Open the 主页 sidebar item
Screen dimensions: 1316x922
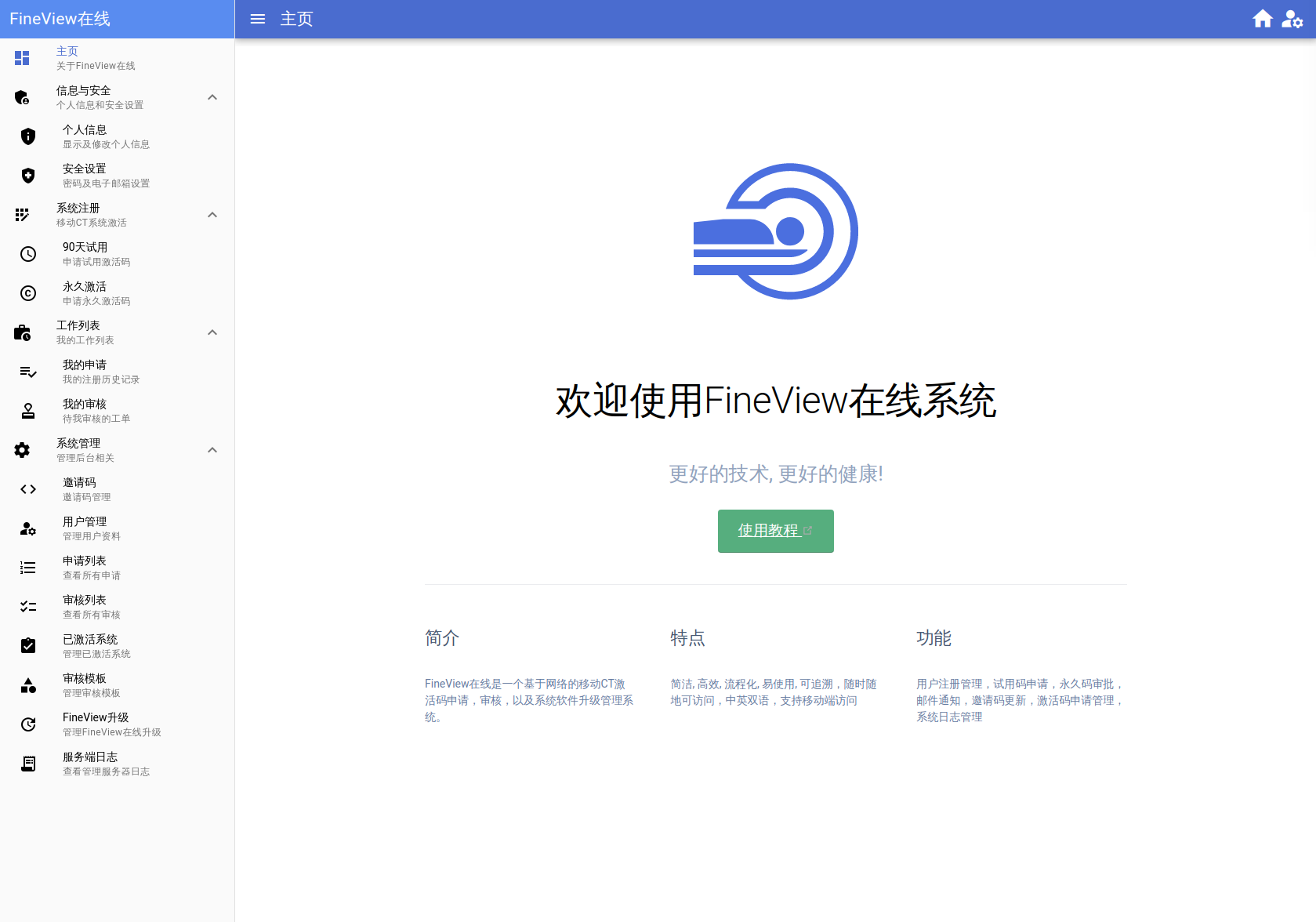point(118,58)
